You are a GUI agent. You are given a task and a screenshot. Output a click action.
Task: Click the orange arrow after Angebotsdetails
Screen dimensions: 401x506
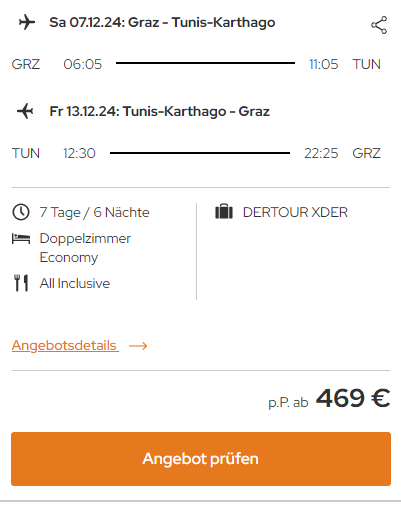coord(138,346)
